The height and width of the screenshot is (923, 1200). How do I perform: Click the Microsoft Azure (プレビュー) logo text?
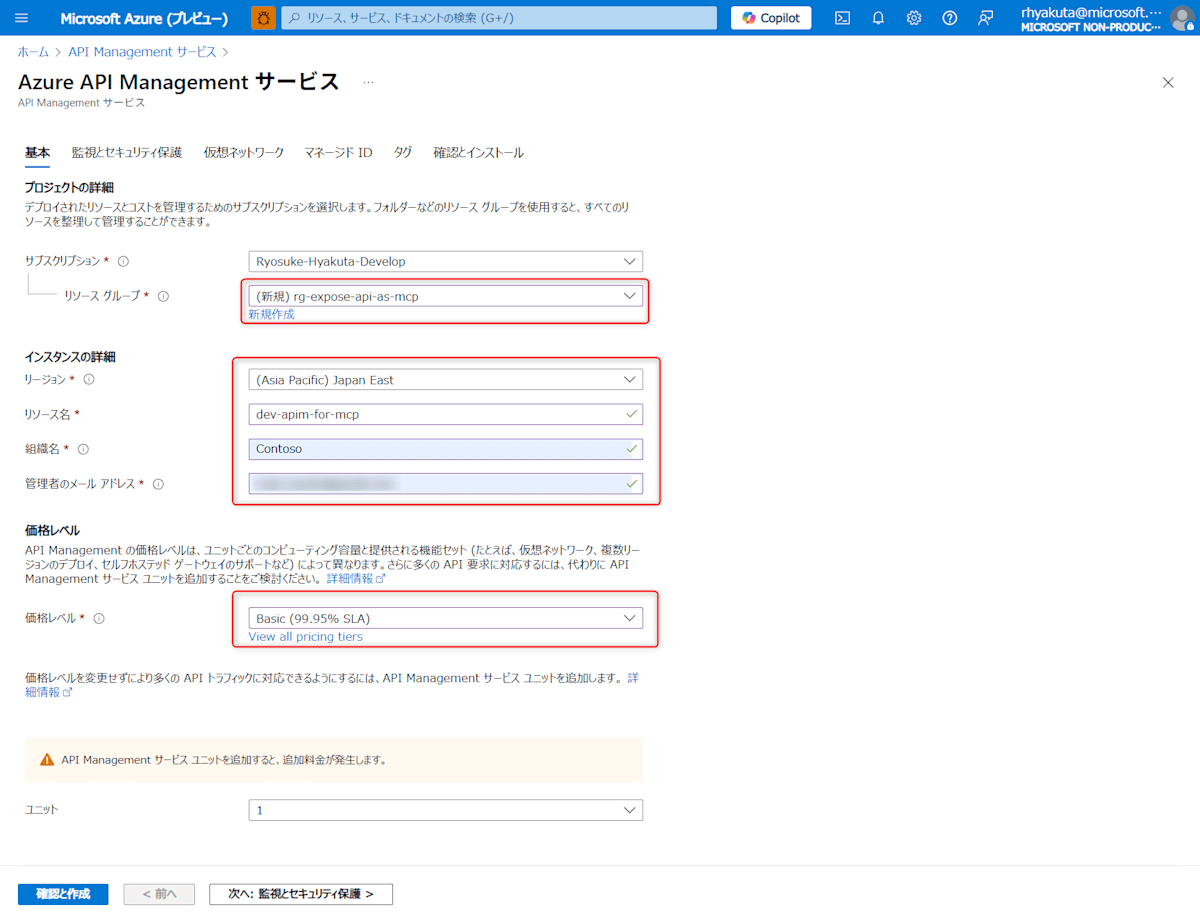tap(144, 18)
